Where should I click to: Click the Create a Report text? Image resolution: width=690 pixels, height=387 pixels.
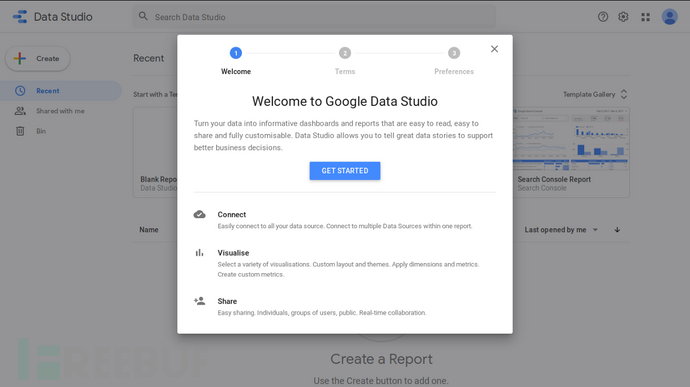click(x=382, y=359)
